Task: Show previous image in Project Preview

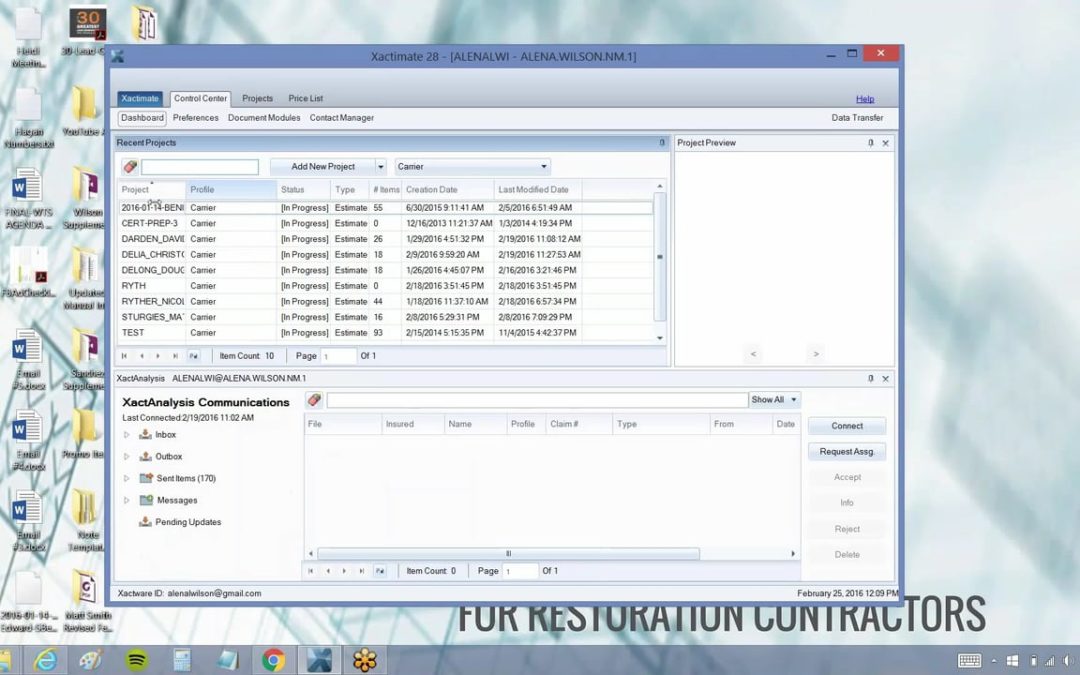Action: click(x=753, y=354)
